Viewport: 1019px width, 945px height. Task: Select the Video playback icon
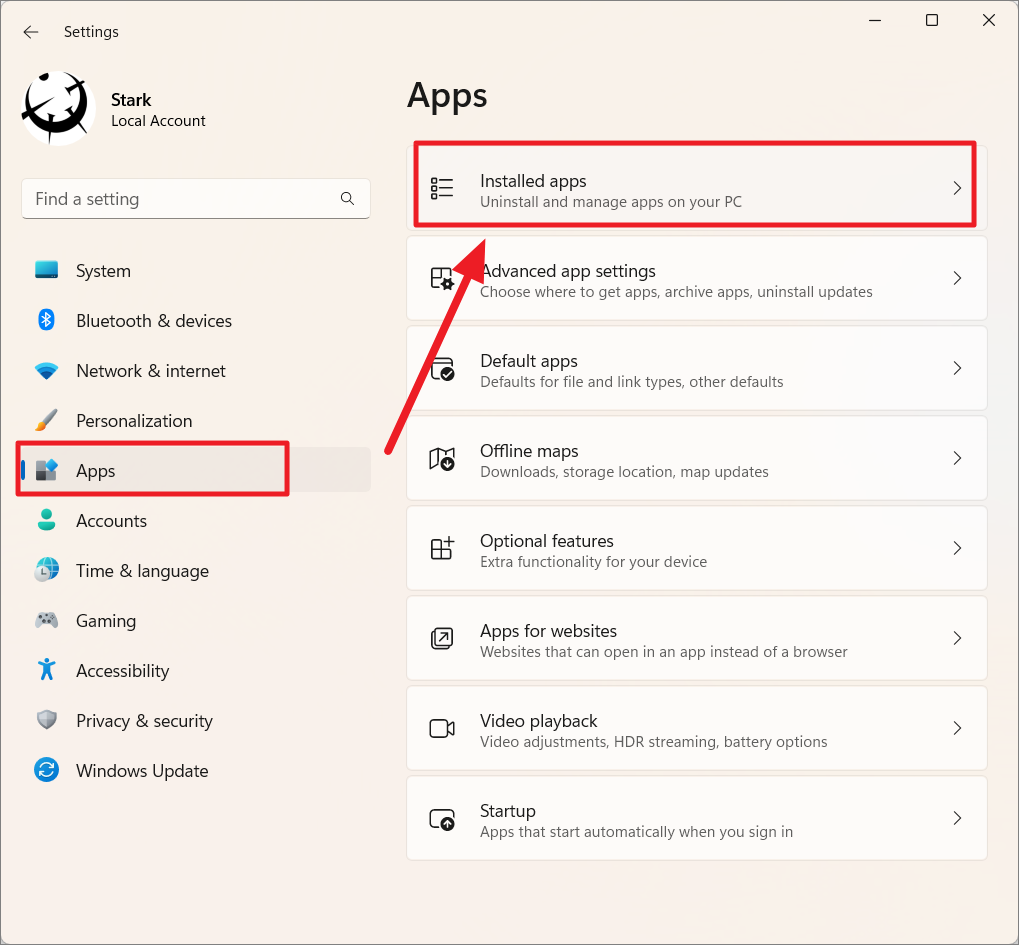pyautogui.click(x=441, y=728)
